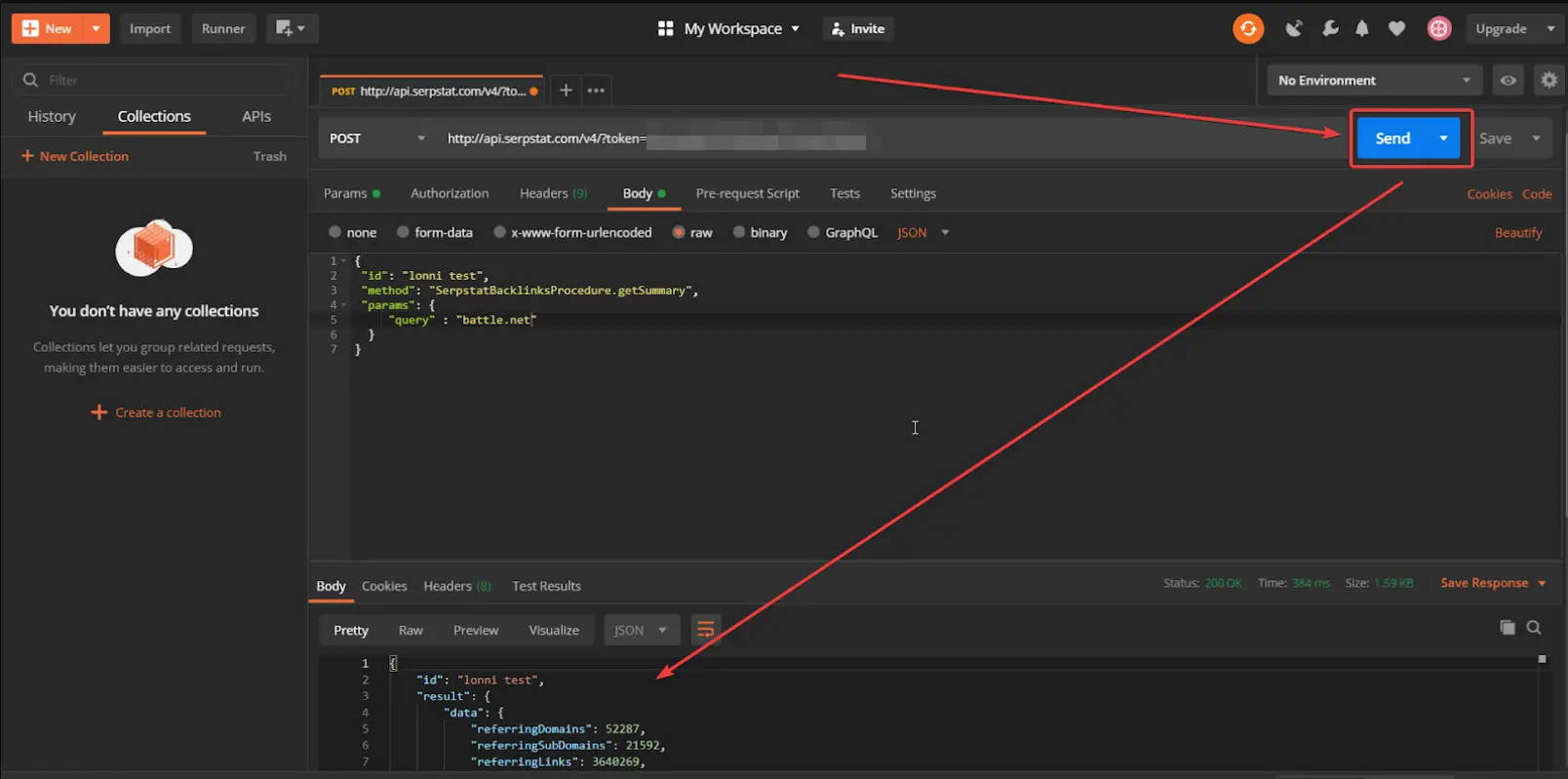Open the Save button dropdown arrow
Image resolution: width=1568 pixels, height=779 pixels.
pos(1537,138)
